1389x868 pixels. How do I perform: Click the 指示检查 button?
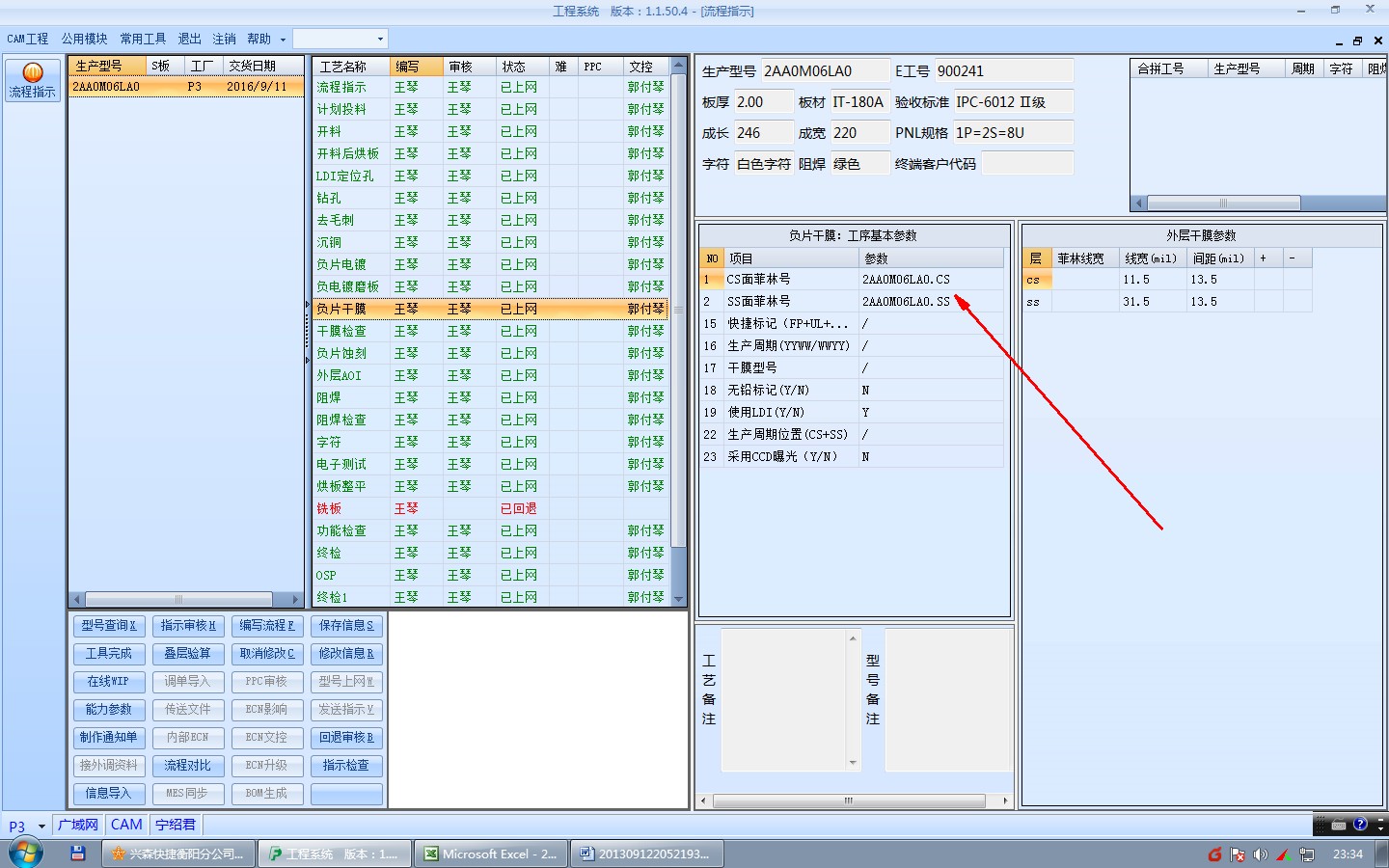pos(346,766)
